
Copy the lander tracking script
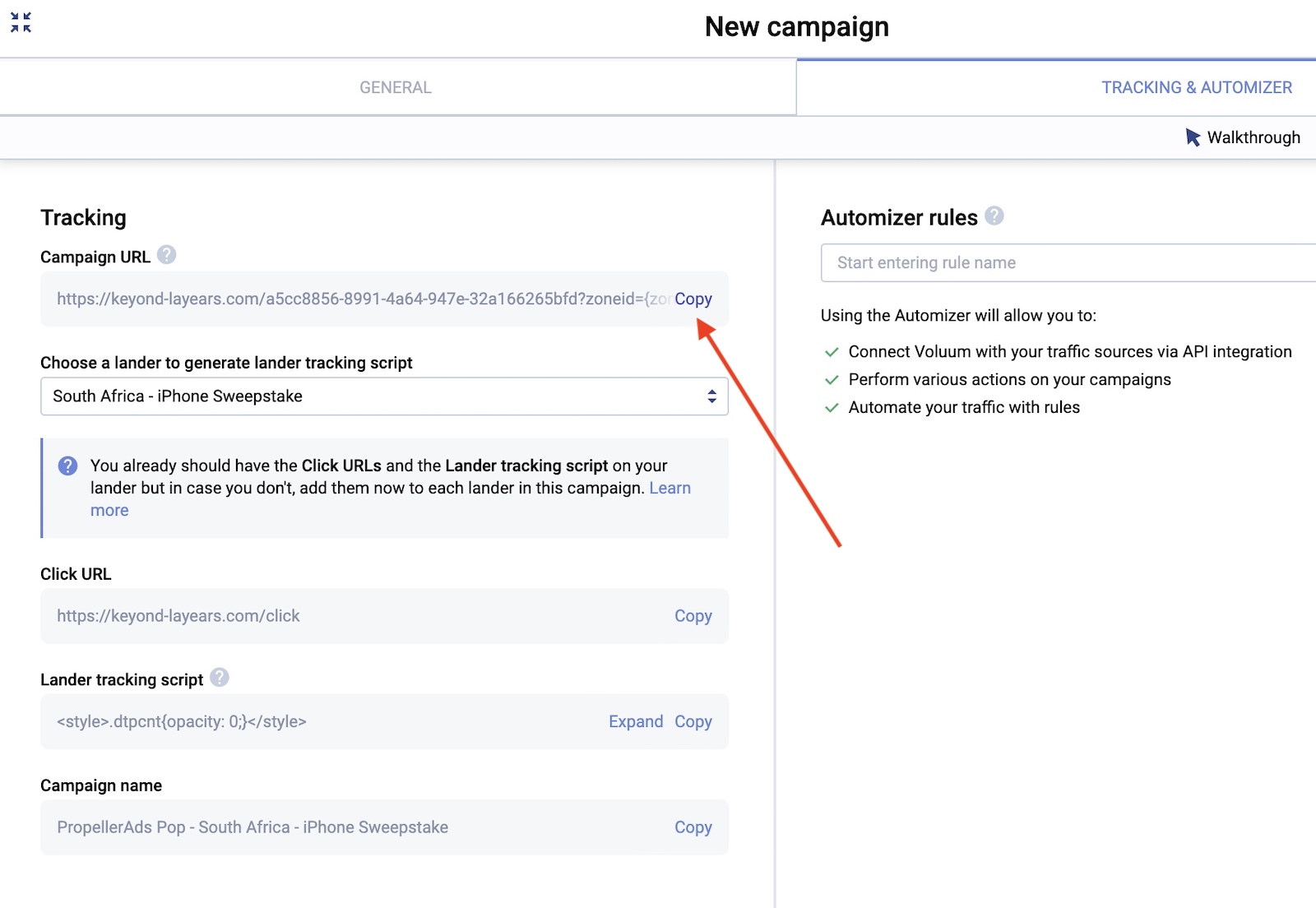tap(693, 721)
